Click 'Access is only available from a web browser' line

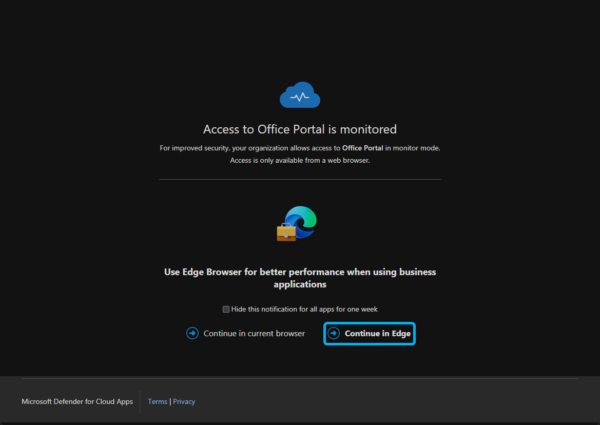coord(300,160)
